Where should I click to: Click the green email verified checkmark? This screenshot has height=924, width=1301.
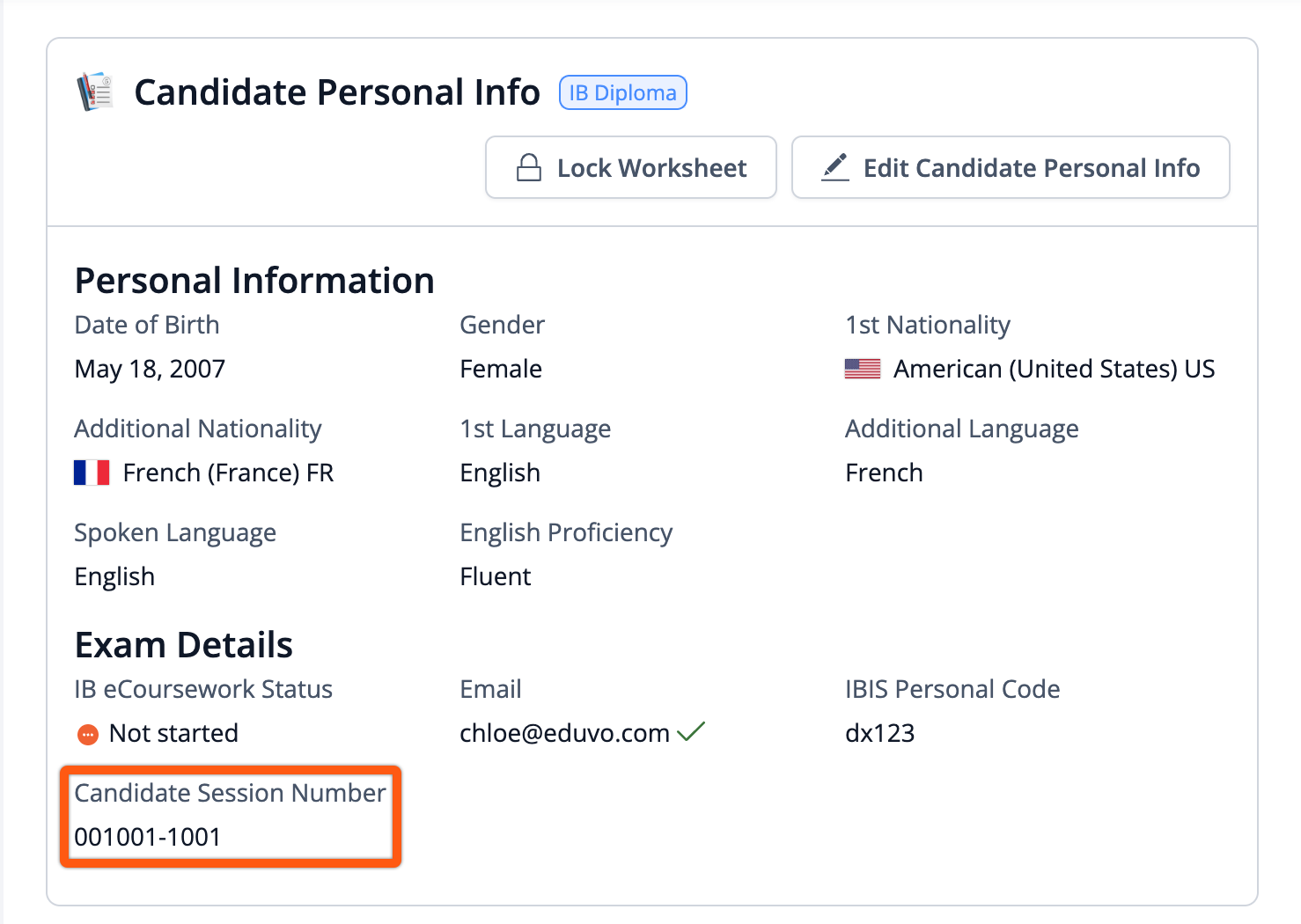(691, 731)
